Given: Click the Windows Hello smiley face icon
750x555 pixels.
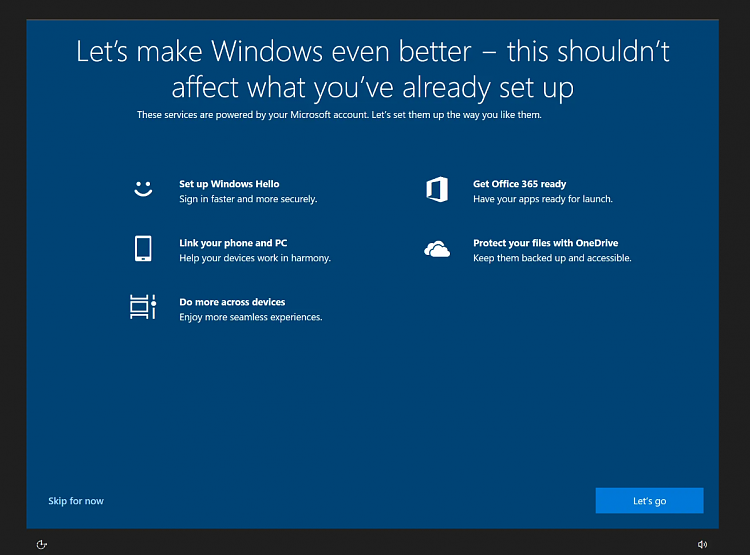Looking at the screenshot, I should pos(143,189).
